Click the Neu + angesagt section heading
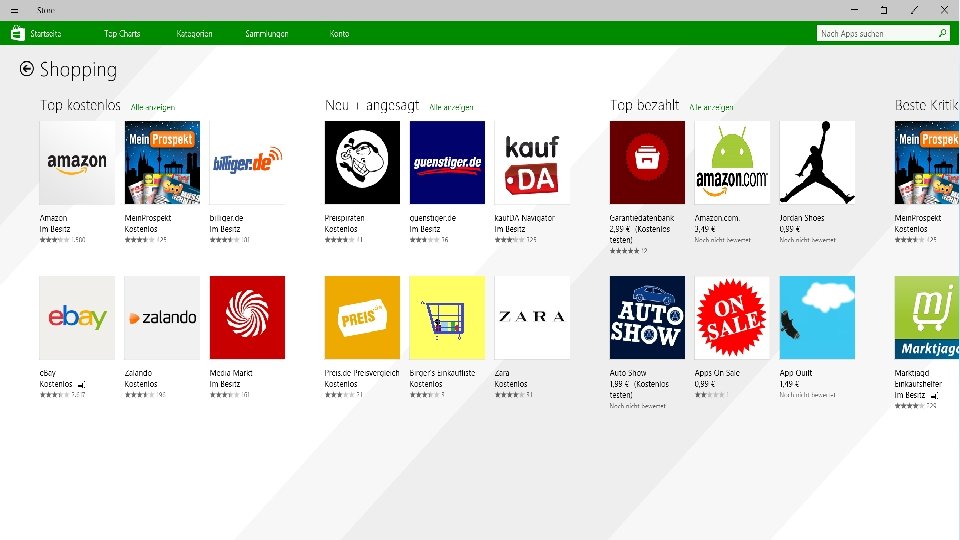This screenshot has height=540, width=960. (x=372, y=105)
